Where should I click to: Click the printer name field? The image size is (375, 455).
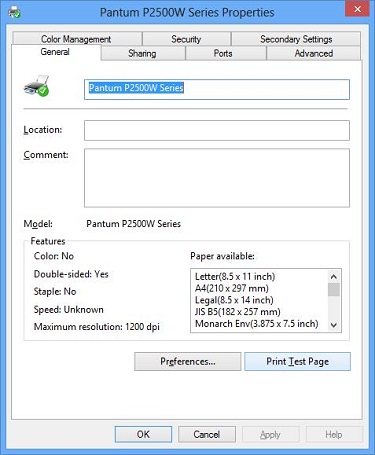(x=217, y=89)
